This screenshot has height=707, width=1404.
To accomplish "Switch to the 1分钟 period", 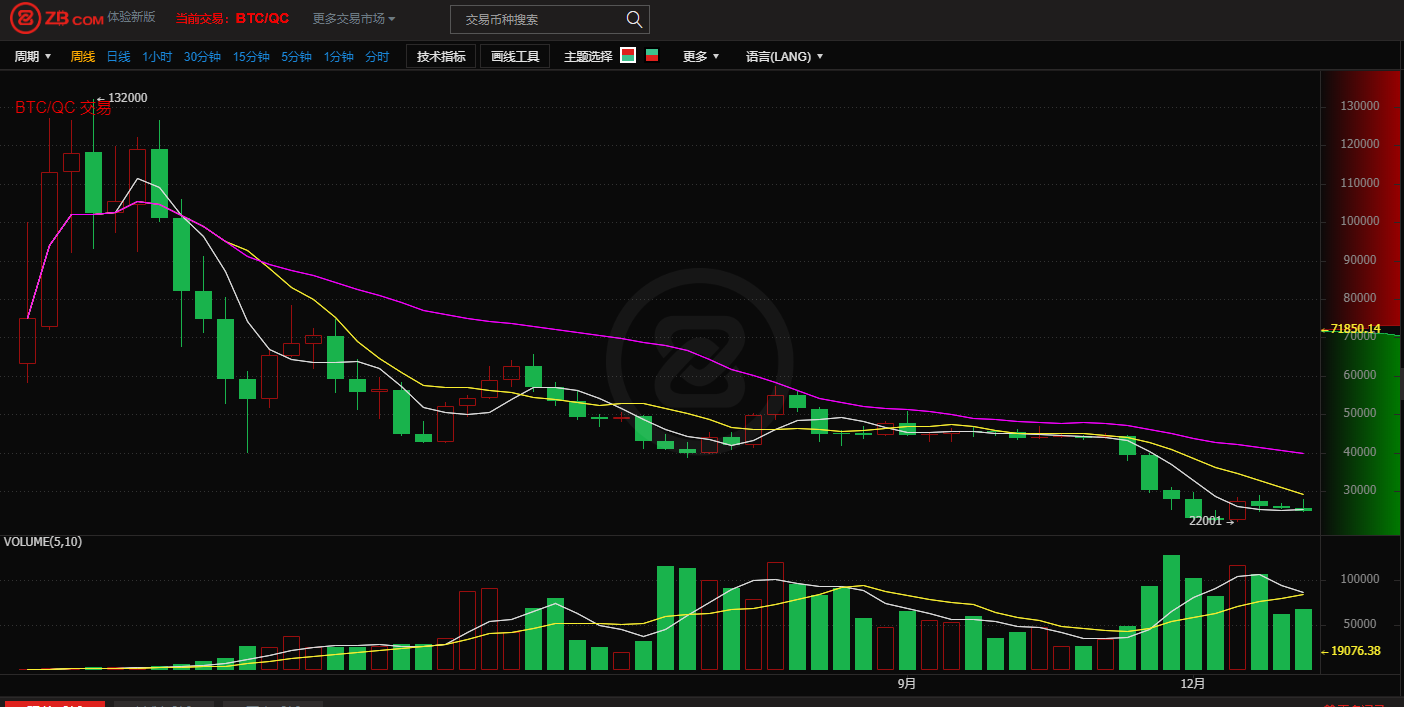I will tap(339, 57).
